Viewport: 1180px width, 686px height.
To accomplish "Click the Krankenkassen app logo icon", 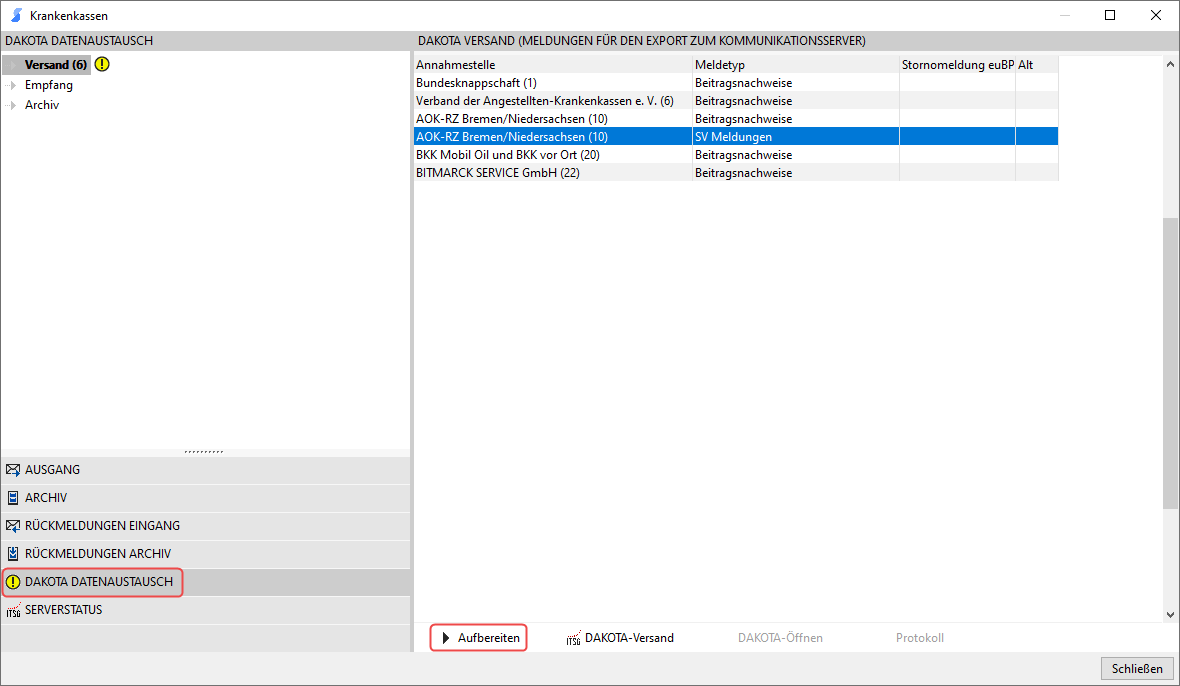I will [17, 15].
